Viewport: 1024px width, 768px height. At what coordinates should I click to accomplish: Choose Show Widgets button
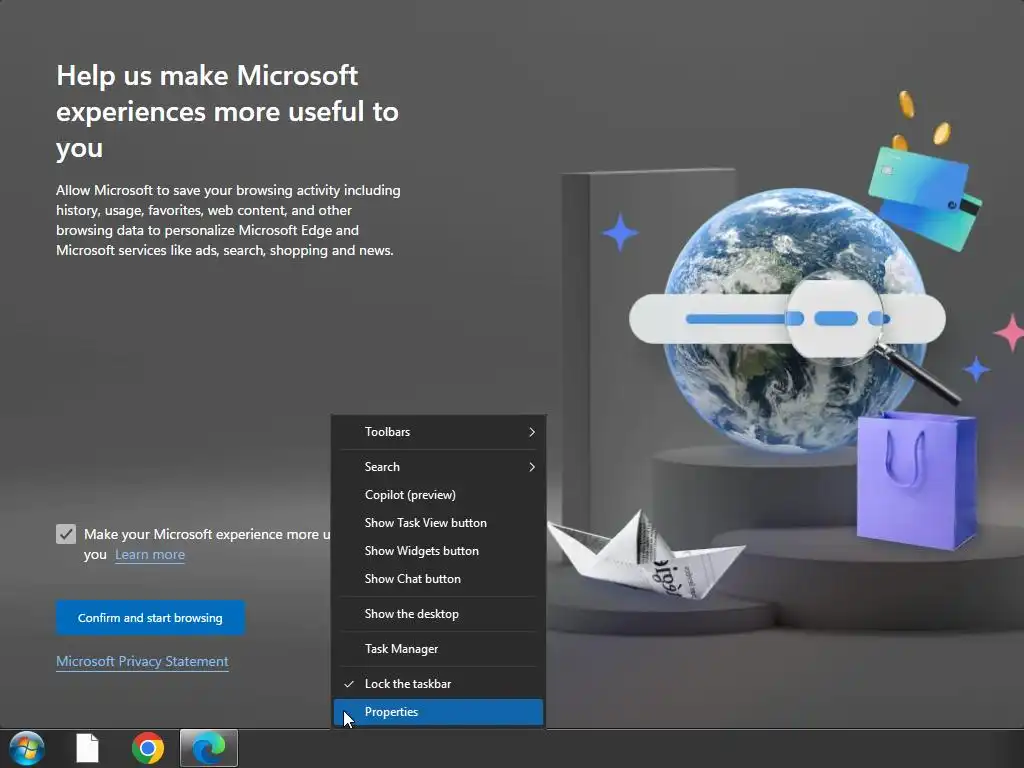coord(438,551)
